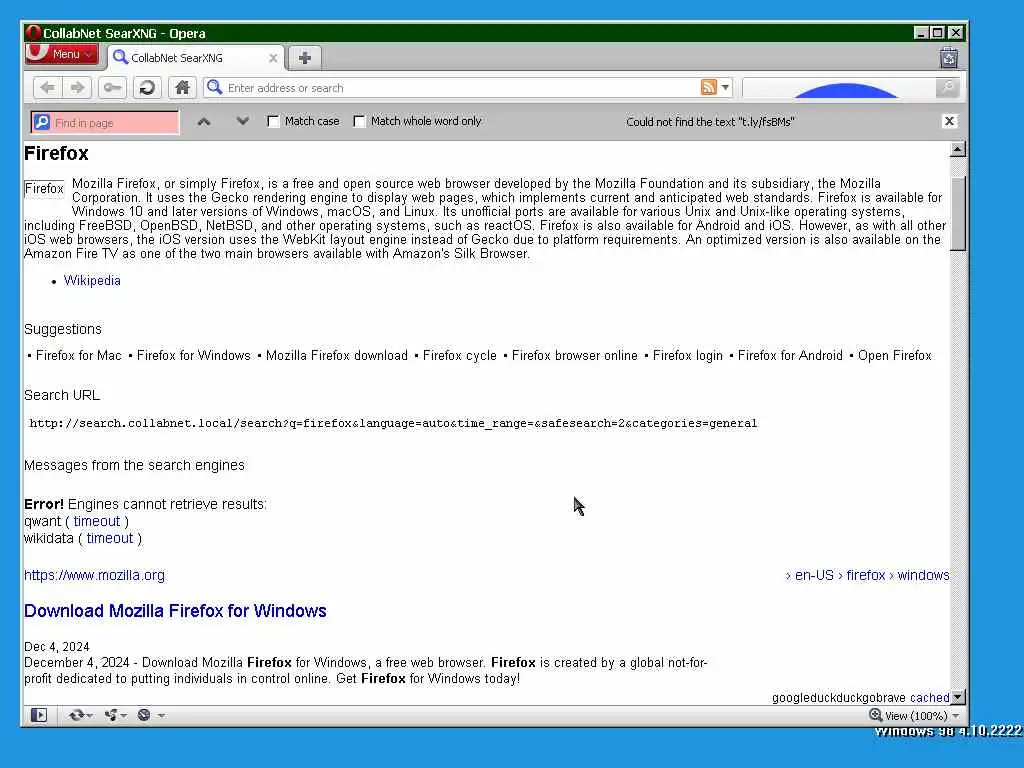The image size is (1024, 768).
Task: Open the Opera Unite icon dropdown
Action: pos(115,715)
